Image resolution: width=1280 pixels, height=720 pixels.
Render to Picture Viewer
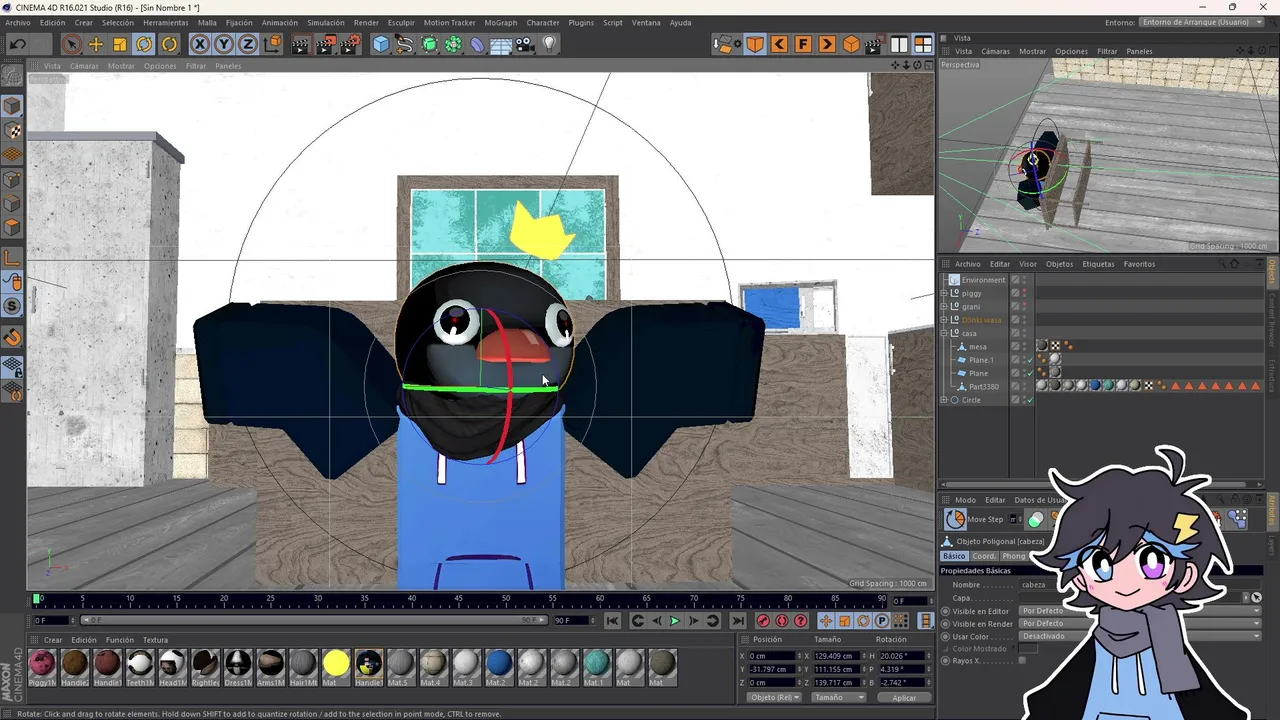click(x=327, y=44)
